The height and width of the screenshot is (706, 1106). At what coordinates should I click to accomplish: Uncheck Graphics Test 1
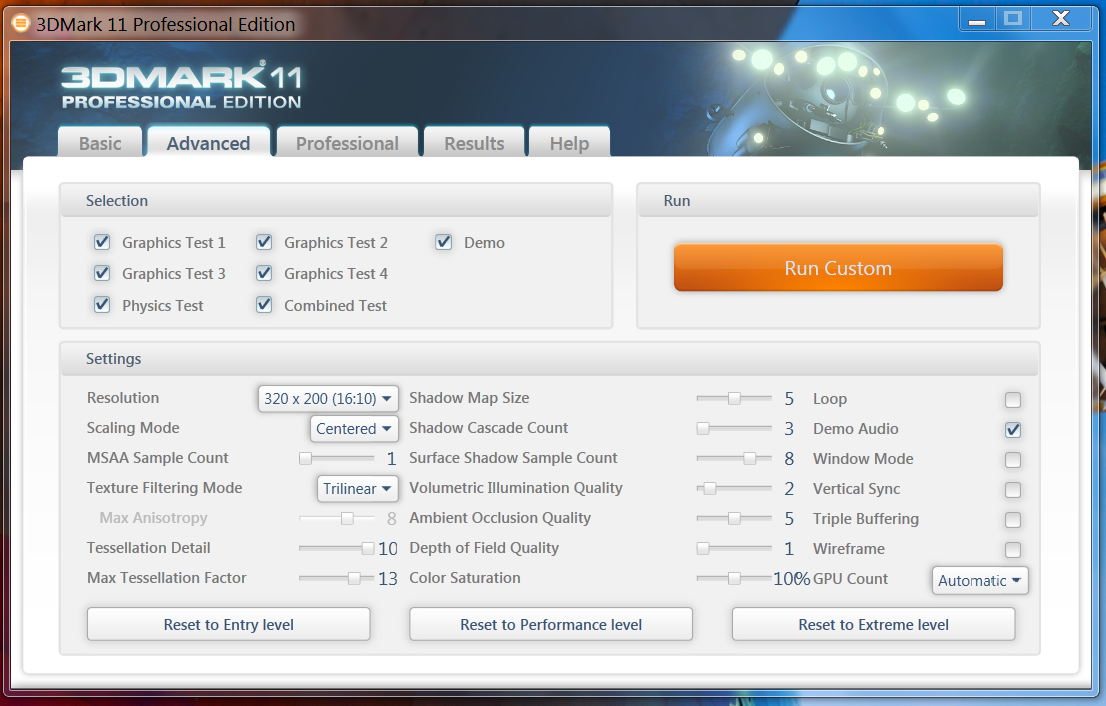click(102, 243)
